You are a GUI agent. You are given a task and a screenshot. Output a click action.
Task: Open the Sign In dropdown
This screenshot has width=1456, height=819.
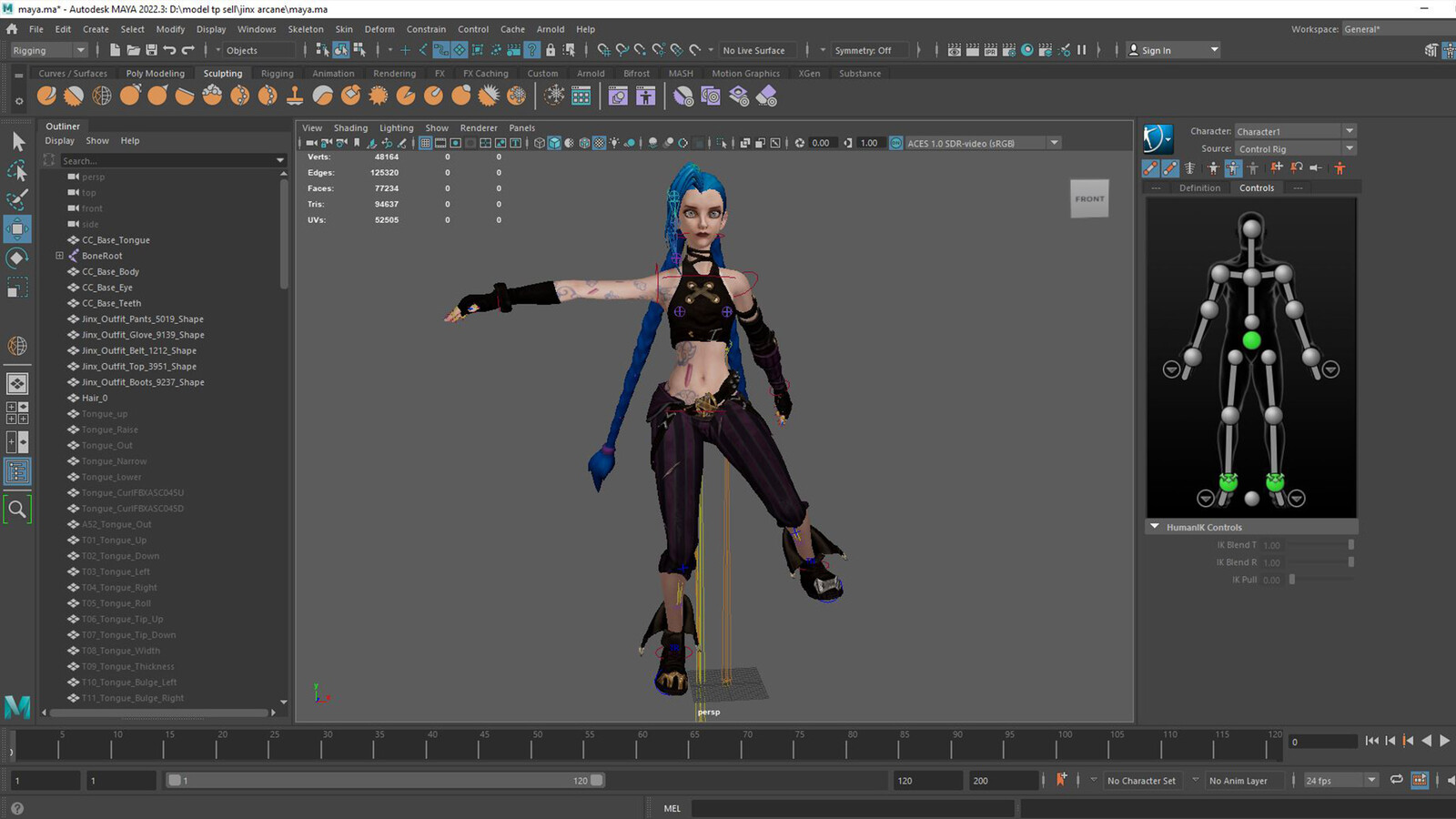point(1173,50)
